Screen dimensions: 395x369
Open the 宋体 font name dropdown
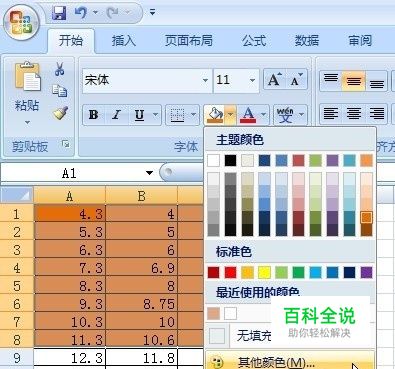pyautogui.click(x=205, y=80)
